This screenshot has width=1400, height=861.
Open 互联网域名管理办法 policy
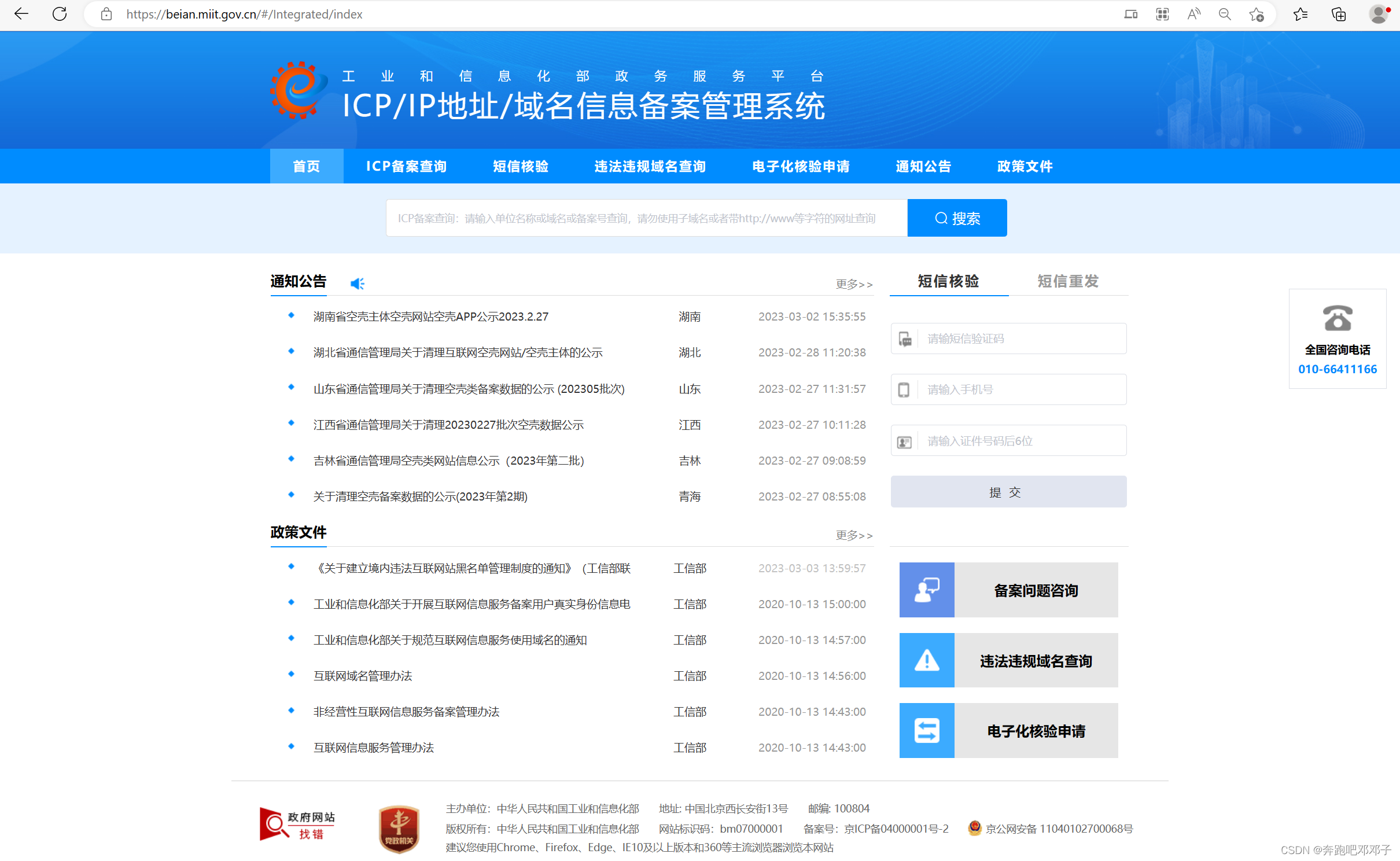pos(363,676)
